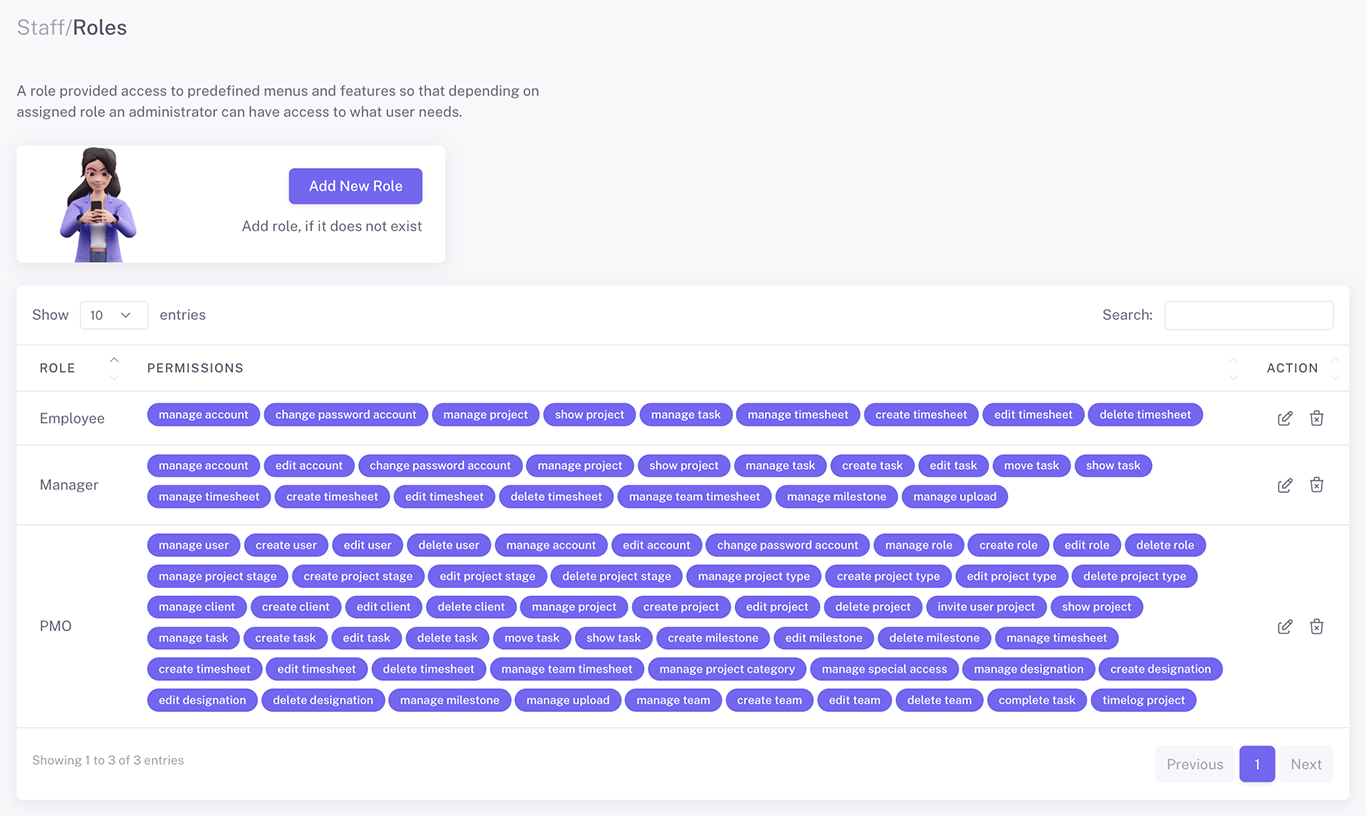
Task: Click the PMO role name
Action: click(56, 626)
